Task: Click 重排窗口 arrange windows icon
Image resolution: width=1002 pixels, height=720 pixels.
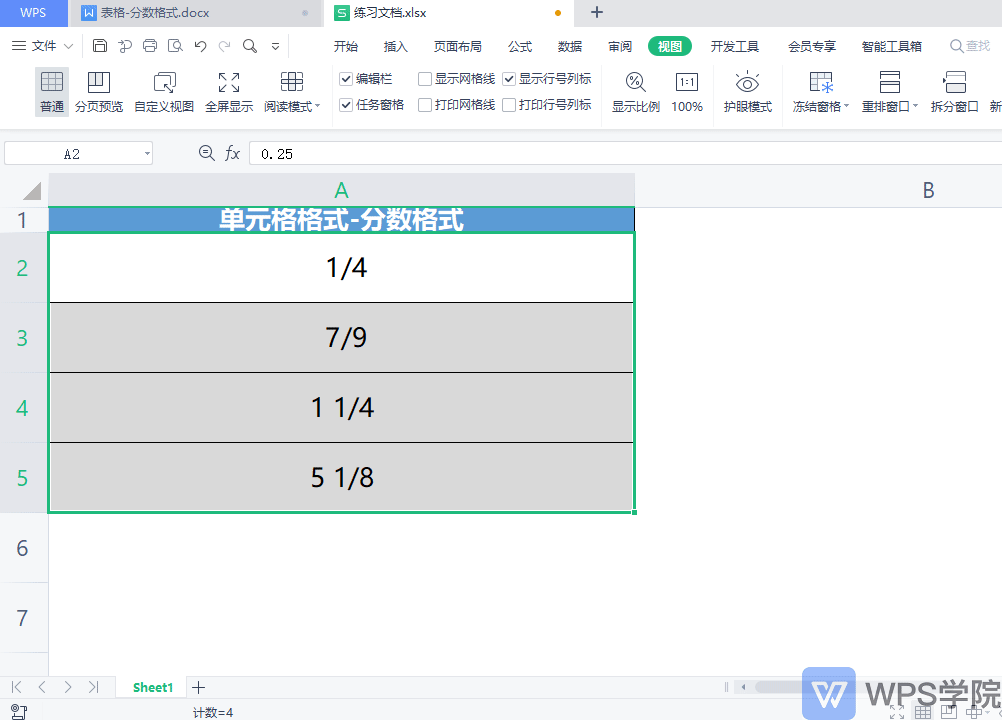Action: [890, 82]
